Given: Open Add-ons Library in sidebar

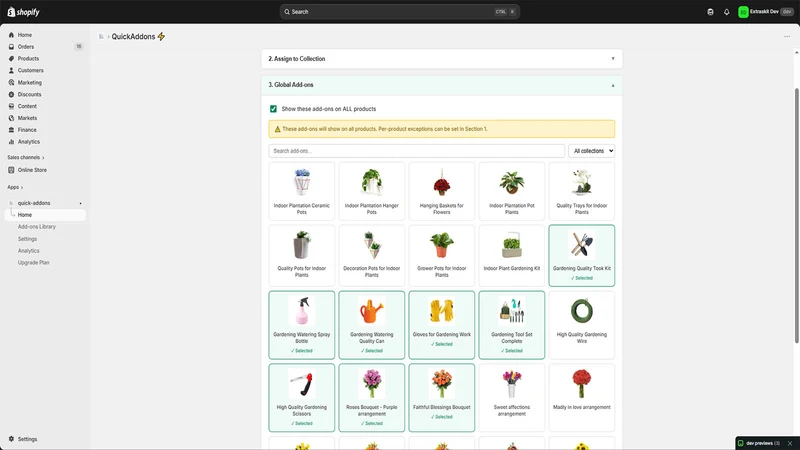Looking at the screenshot, I should coord(37,227).
